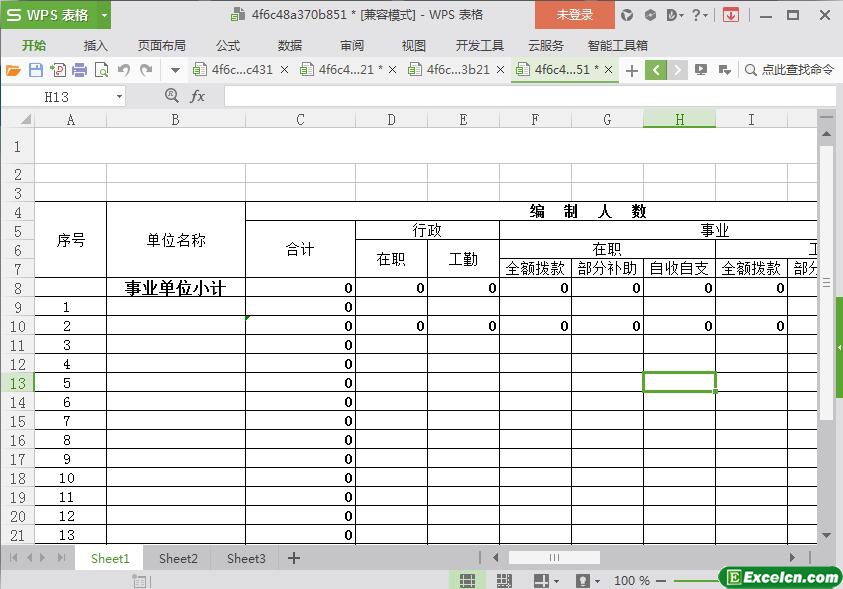Click the Name Box showing H13
The width and height of the screenshot is (843, 589).
click(x=58, y=97)
